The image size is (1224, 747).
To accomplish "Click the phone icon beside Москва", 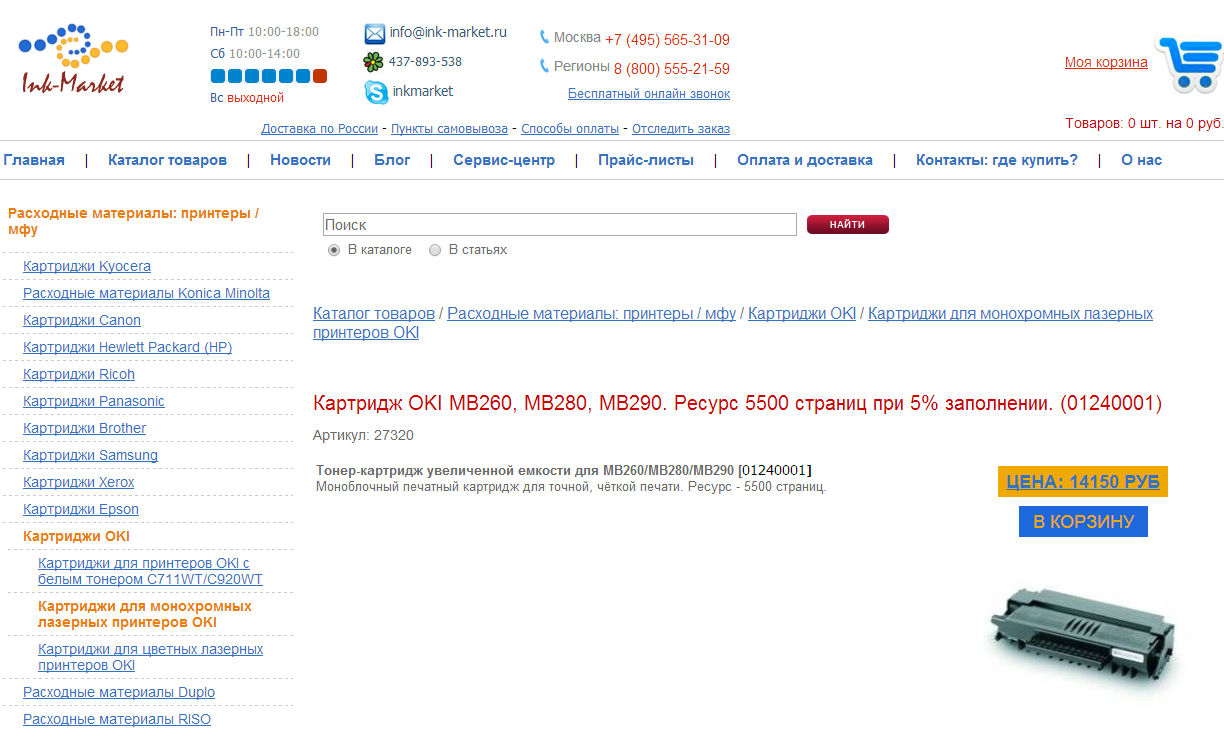I will [544, 37].
